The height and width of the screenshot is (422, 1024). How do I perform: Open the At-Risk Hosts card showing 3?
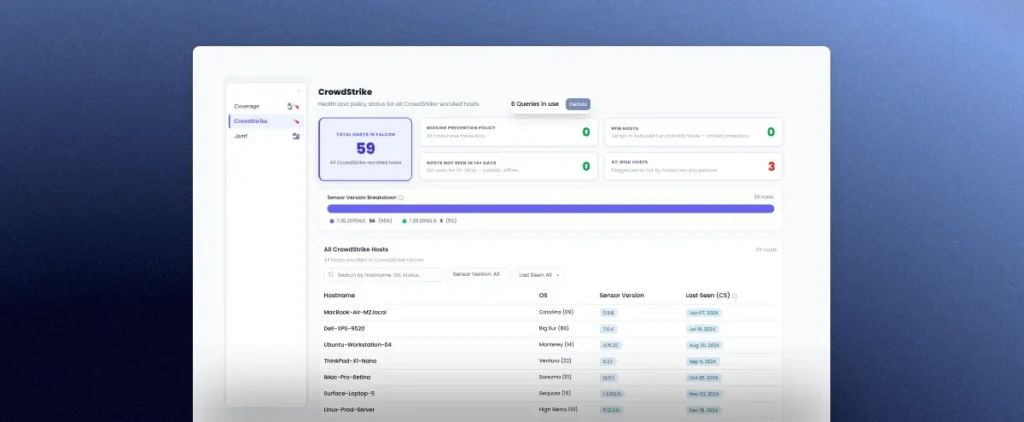pos(693,167)
